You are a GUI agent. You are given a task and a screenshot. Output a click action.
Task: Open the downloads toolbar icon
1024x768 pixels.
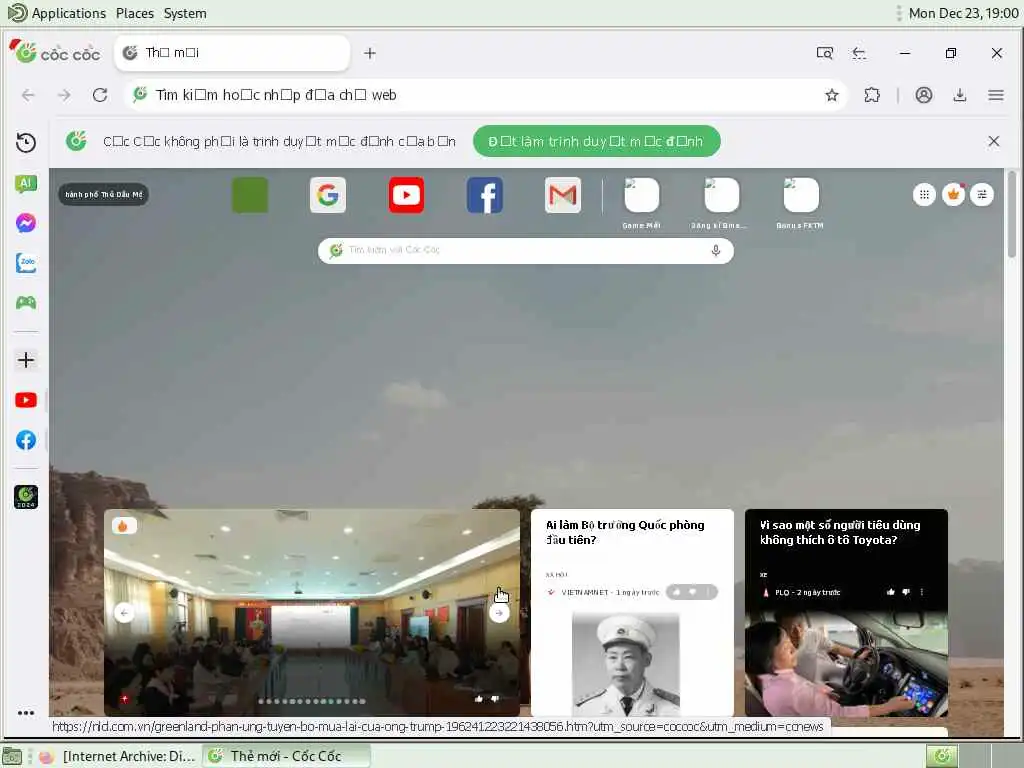959,95
